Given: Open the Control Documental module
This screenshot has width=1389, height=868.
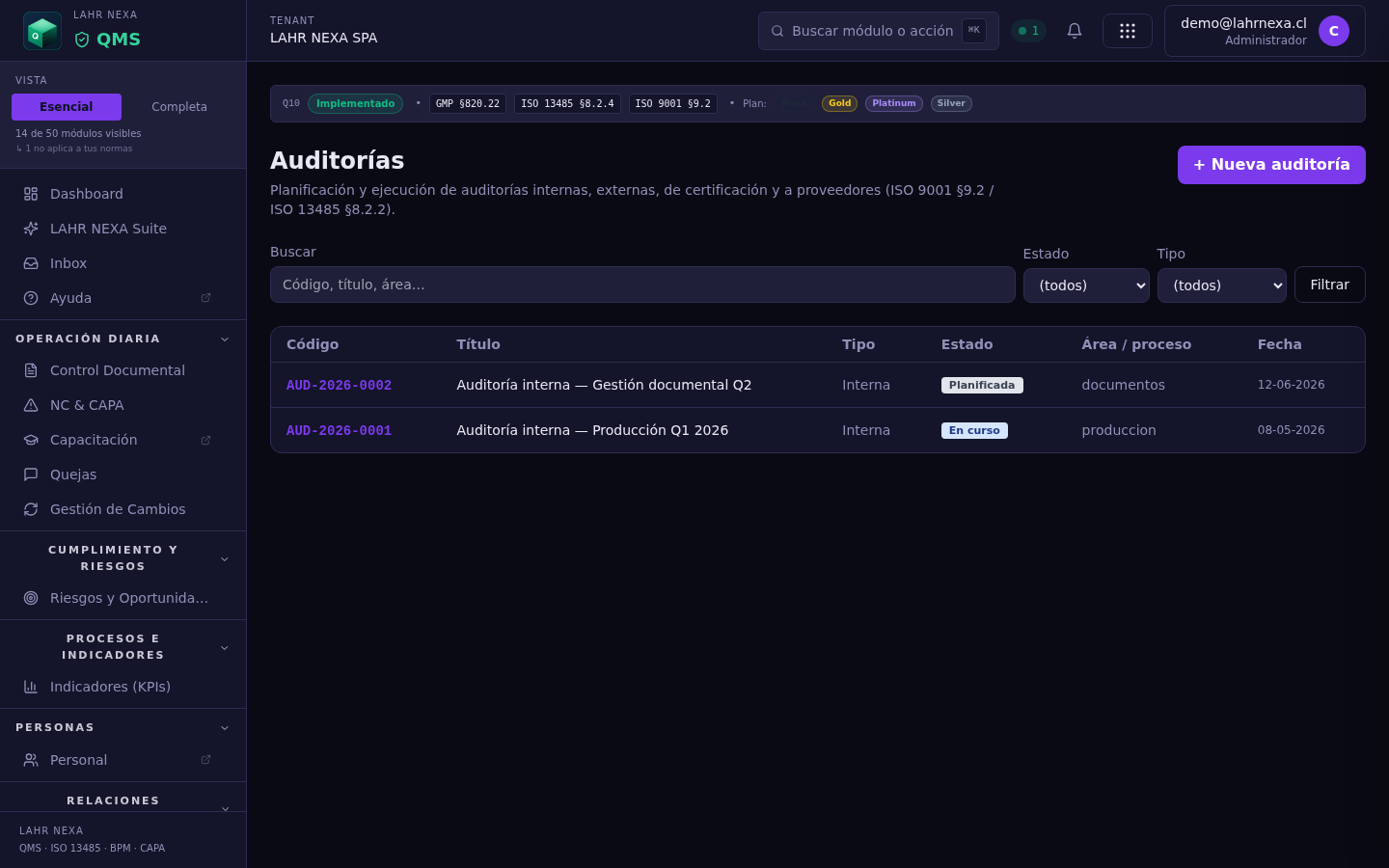Looking at the screenshot, I should (x=123, y=370).
